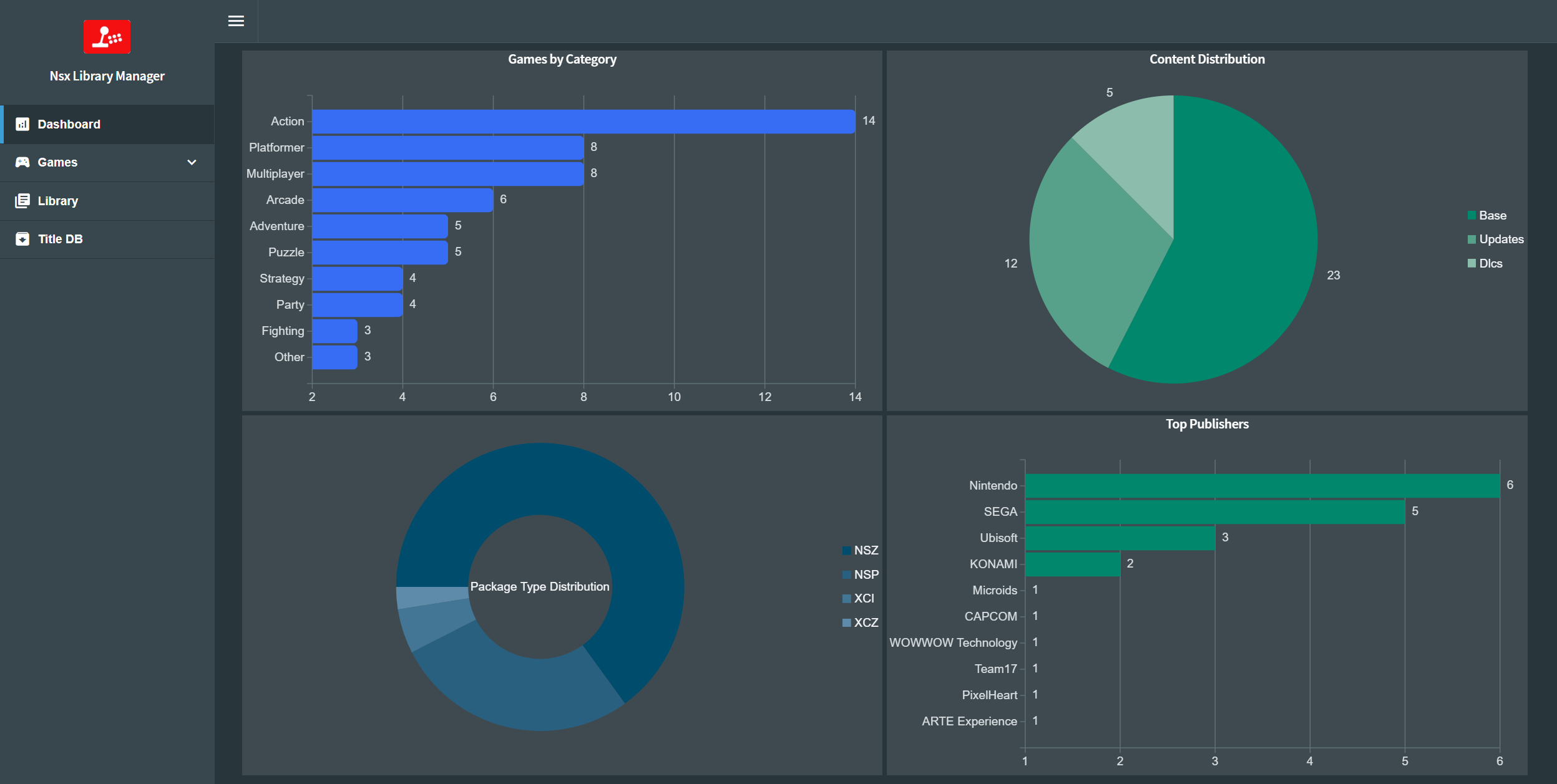Click the Action category bar
This screenshot has height=784, width=1557.
583,122
